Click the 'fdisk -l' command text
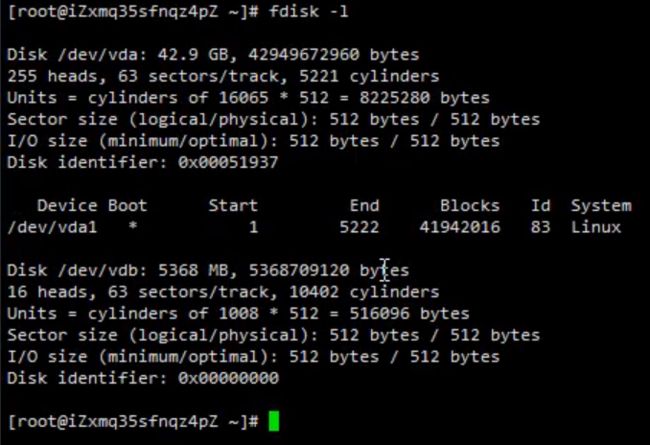650x445 pixels. point(308,12)
